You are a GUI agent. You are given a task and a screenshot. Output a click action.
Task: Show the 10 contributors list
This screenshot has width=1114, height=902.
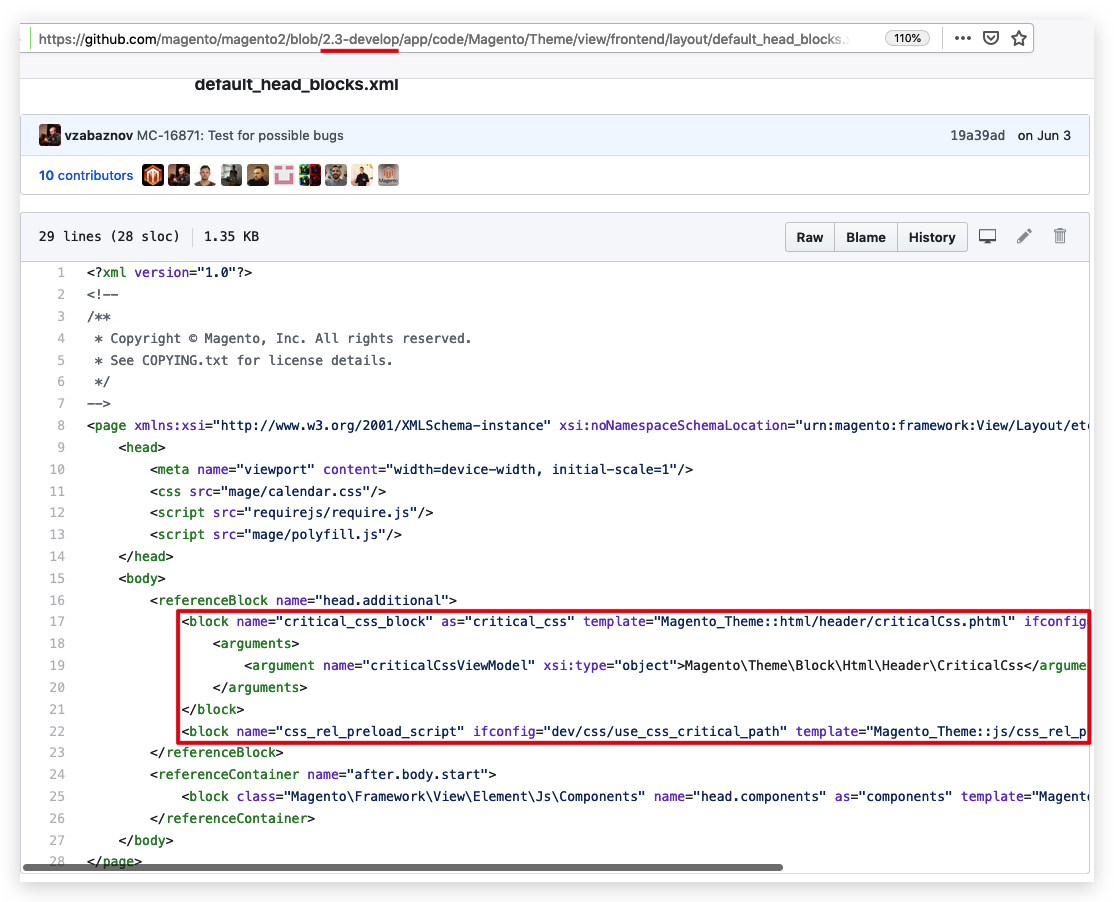point(86,175)
